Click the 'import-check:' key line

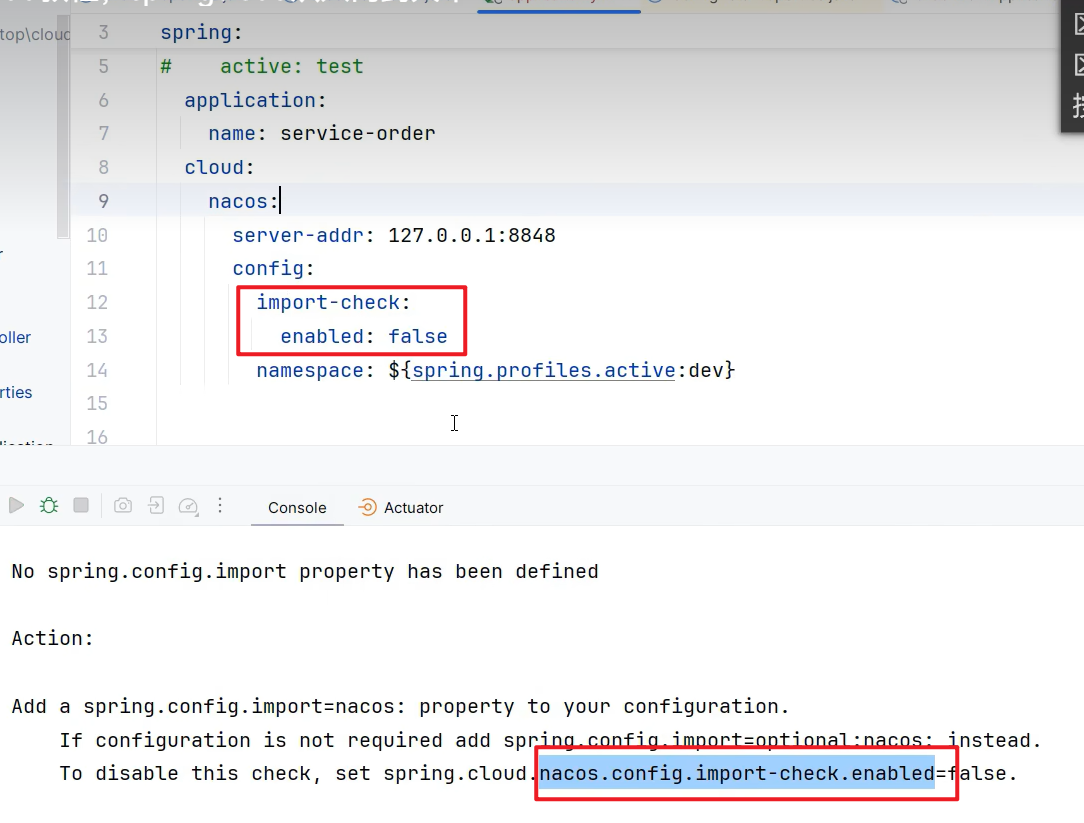(334, 302)
